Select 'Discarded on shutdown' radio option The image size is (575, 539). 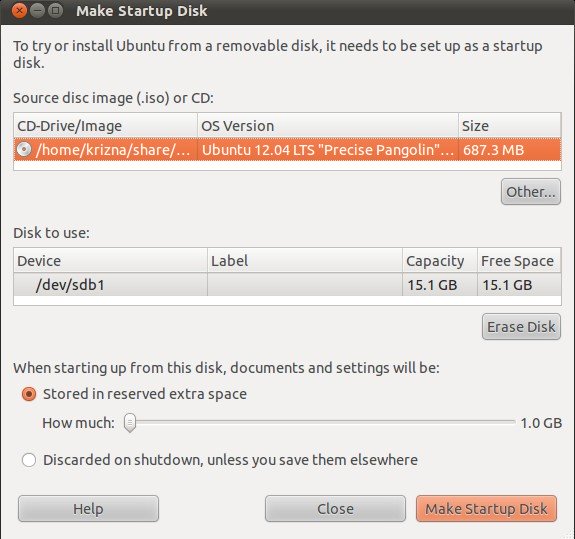29,460
